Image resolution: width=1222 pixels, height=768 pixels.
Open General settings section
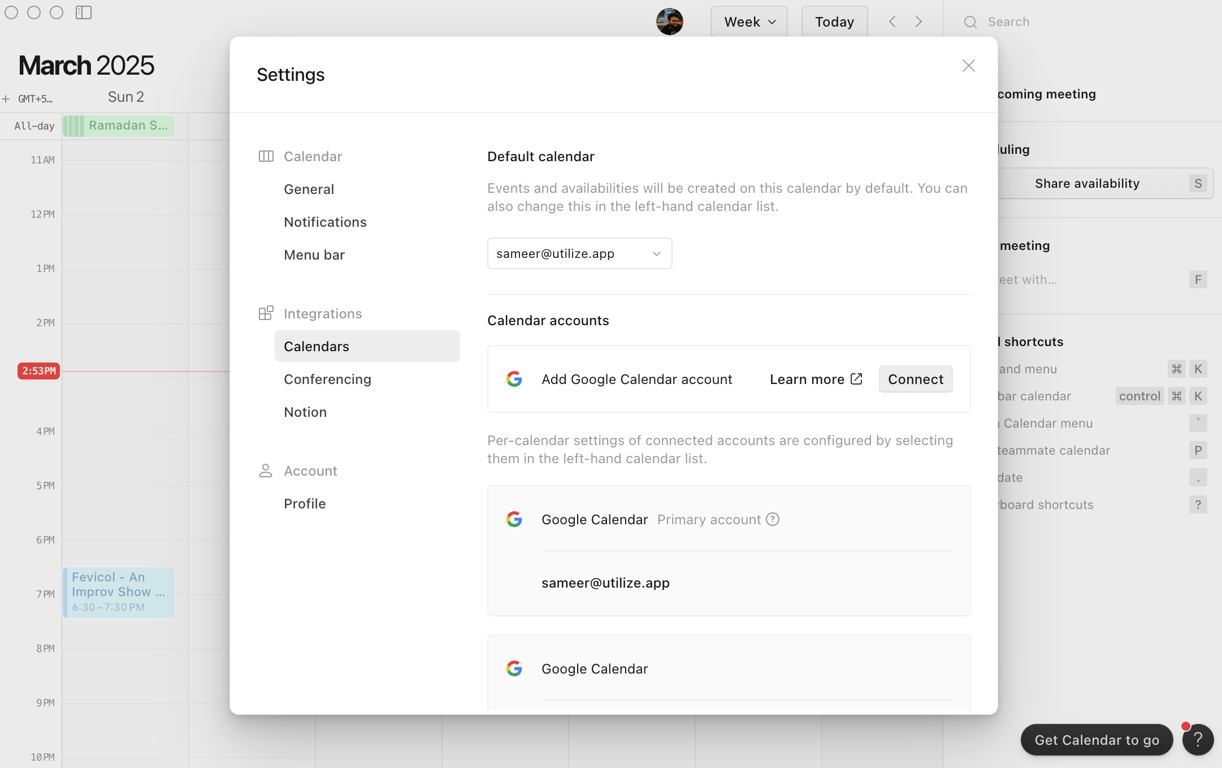pyautogui.click(x=309, y=189)
